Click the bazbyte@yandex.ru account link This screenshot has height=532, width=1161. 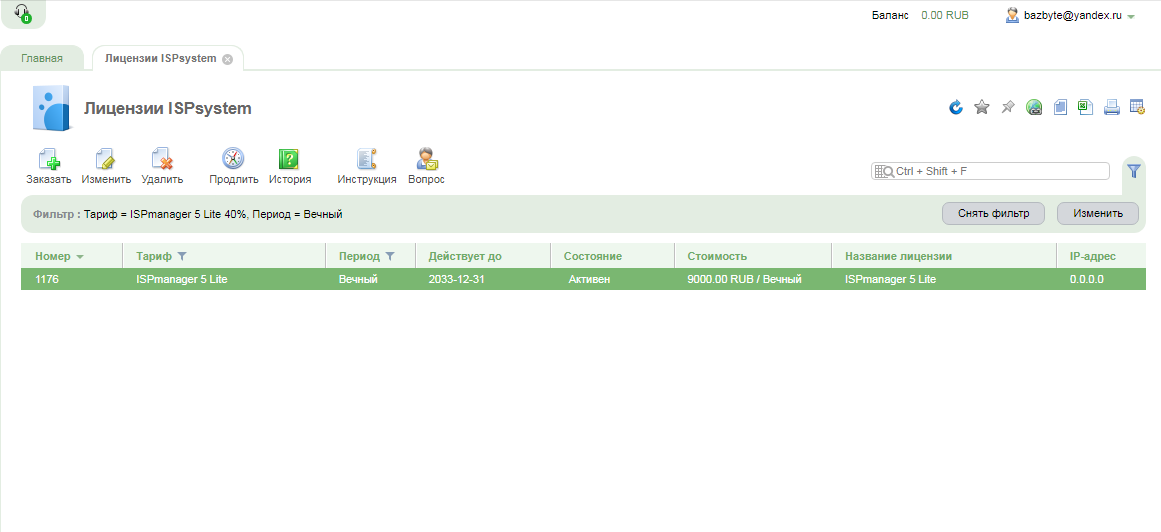(1073, 15)
